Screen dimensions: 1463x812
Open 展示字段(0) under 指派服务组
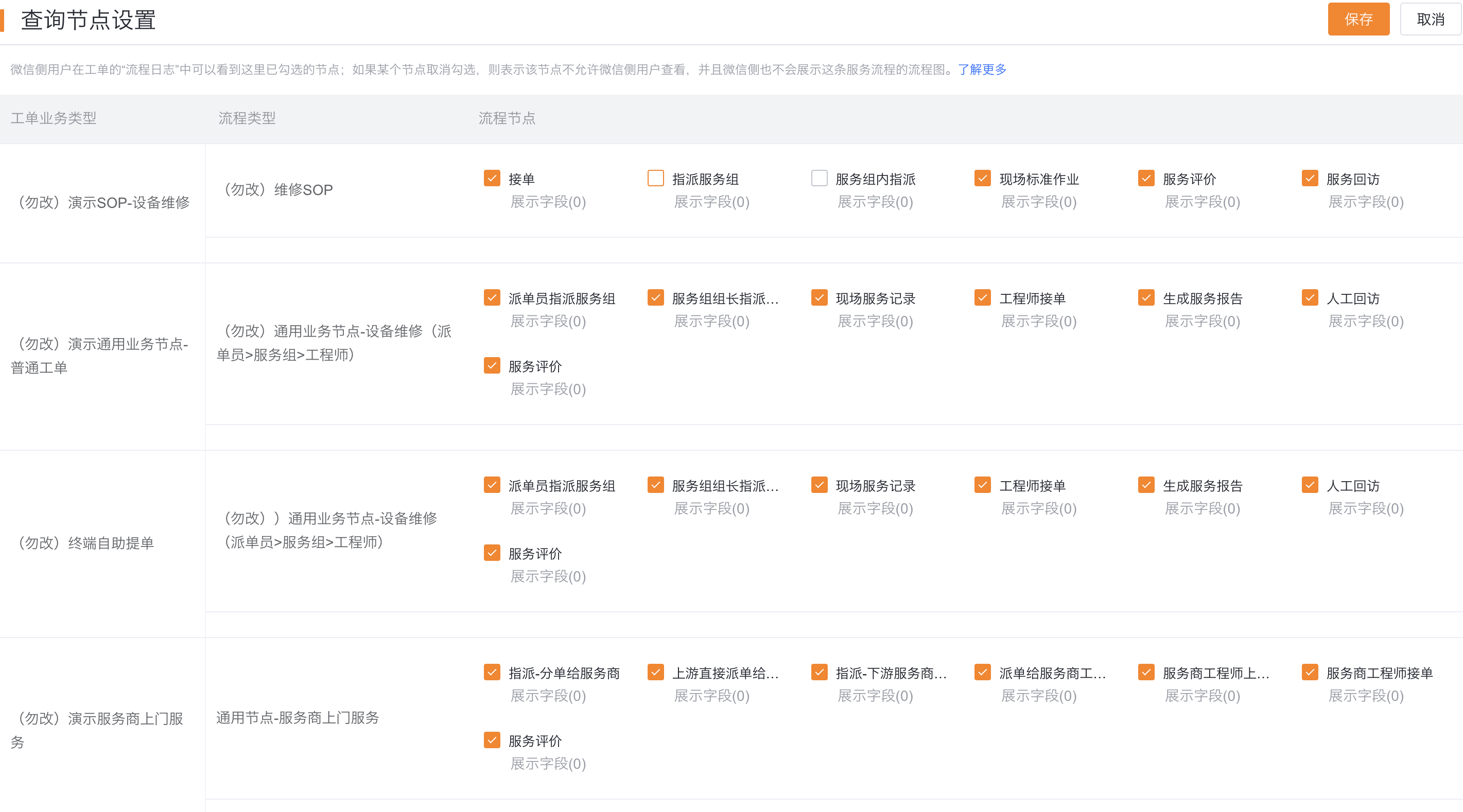coord(711,202)
